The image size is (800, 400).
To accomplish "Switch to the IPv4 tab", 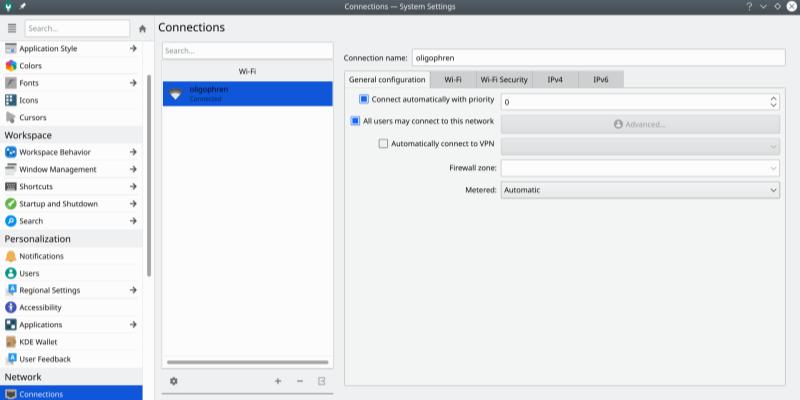I will click(553, 79).
